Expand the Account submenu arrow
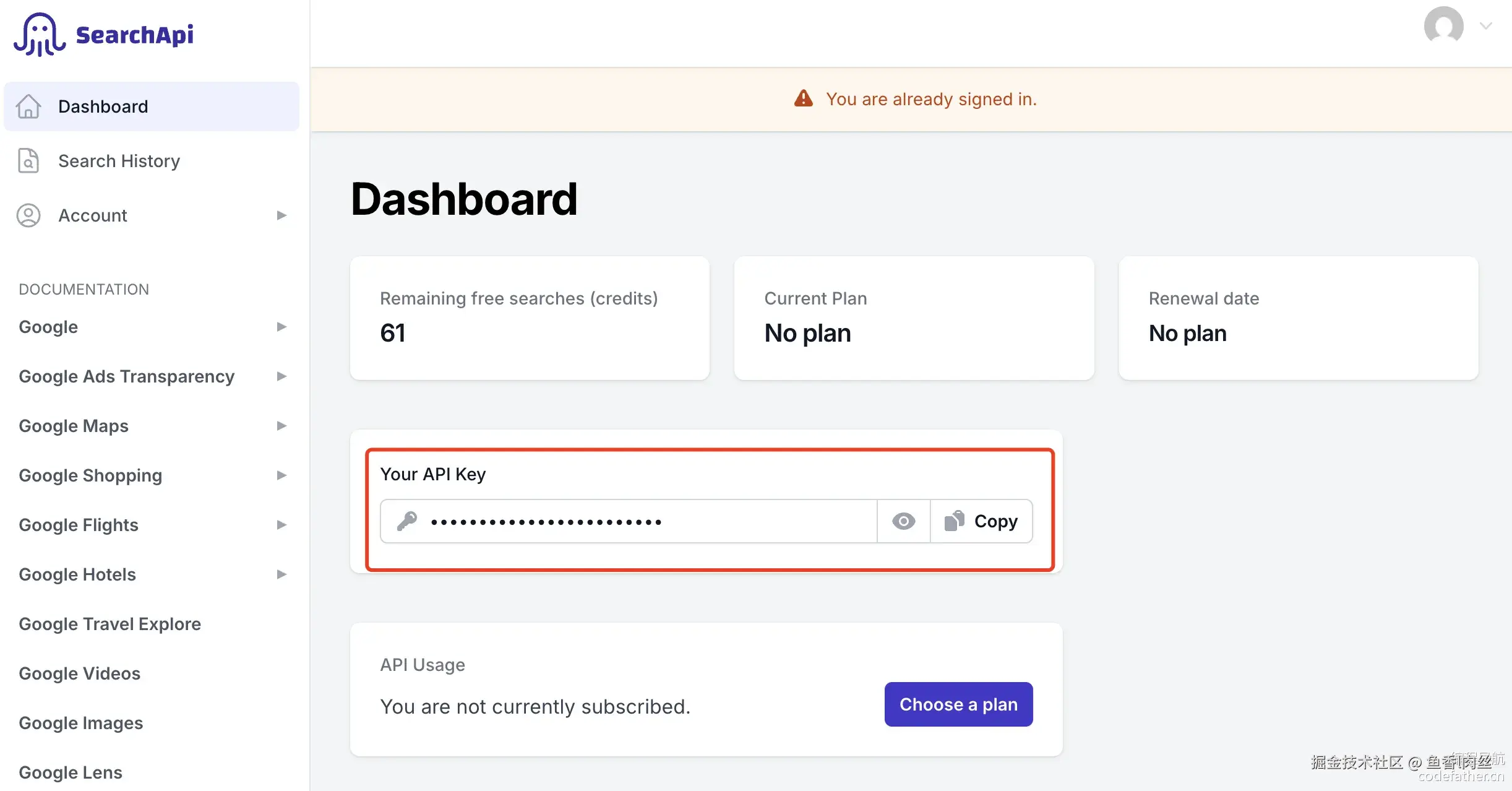 coord(281,215)
